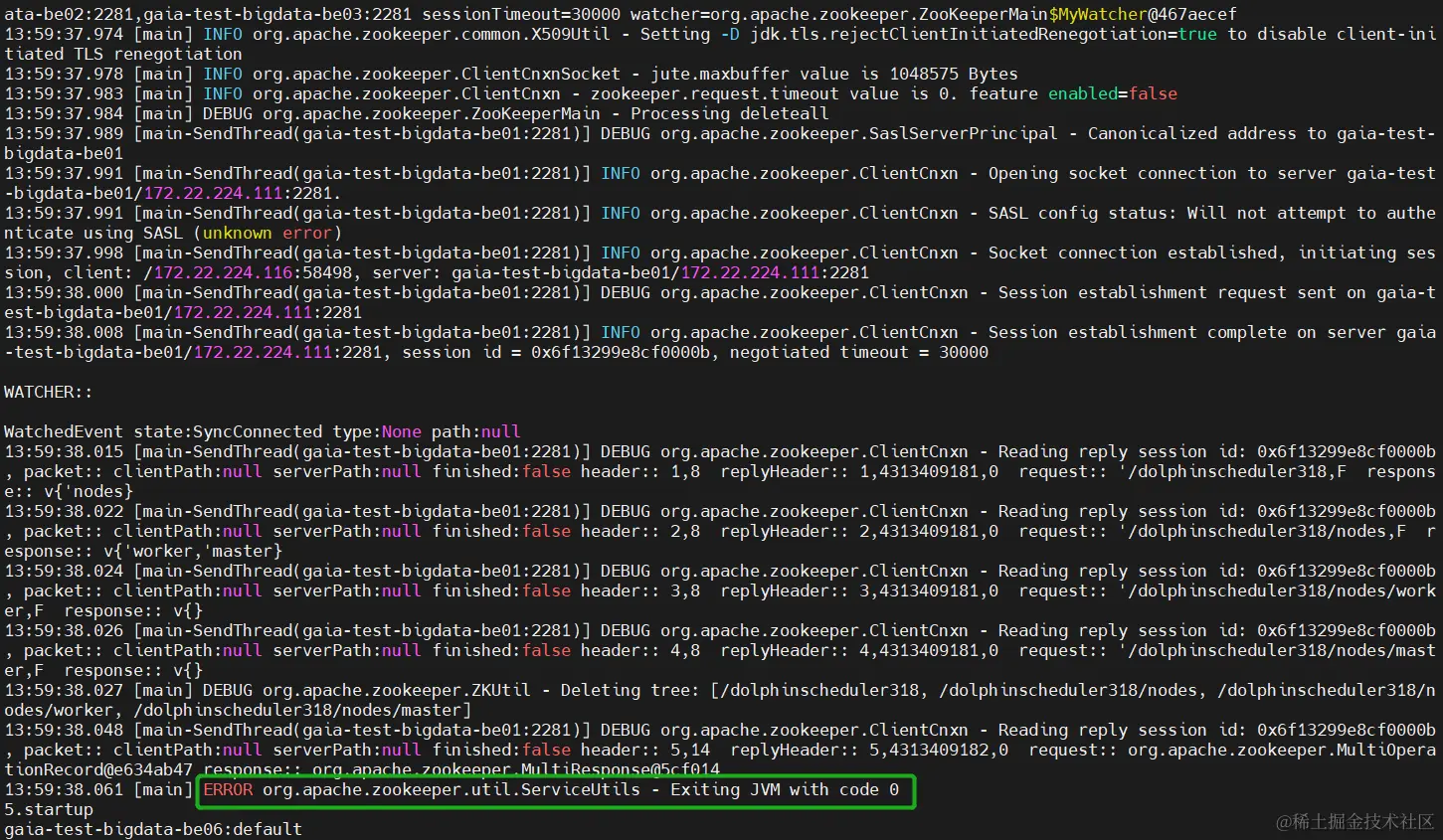Click client address '172.22.224.116:58498'

(x=253, y=272)
